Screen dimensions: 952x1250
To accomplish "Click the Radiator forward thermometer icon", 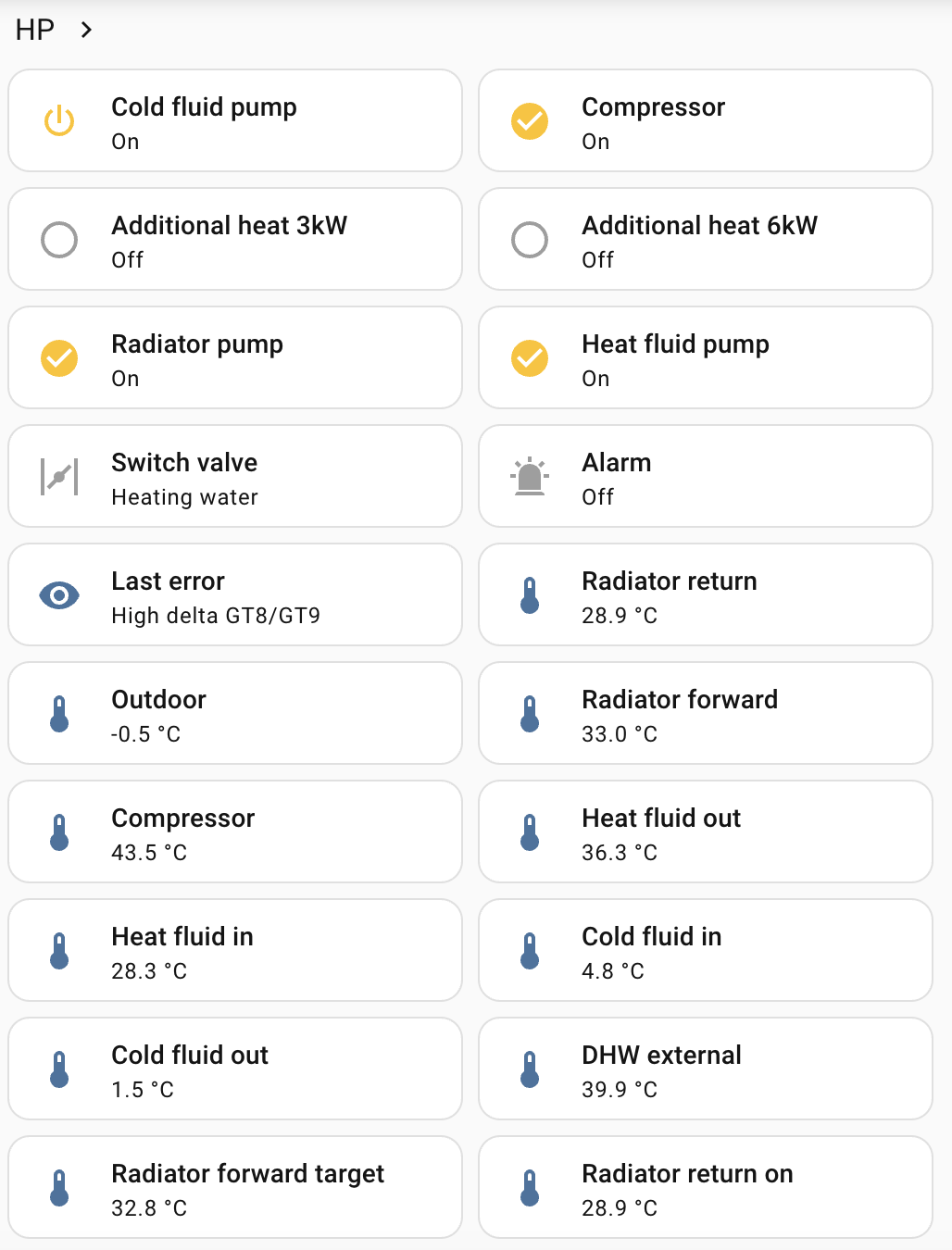I will click(x=530, y=714).
